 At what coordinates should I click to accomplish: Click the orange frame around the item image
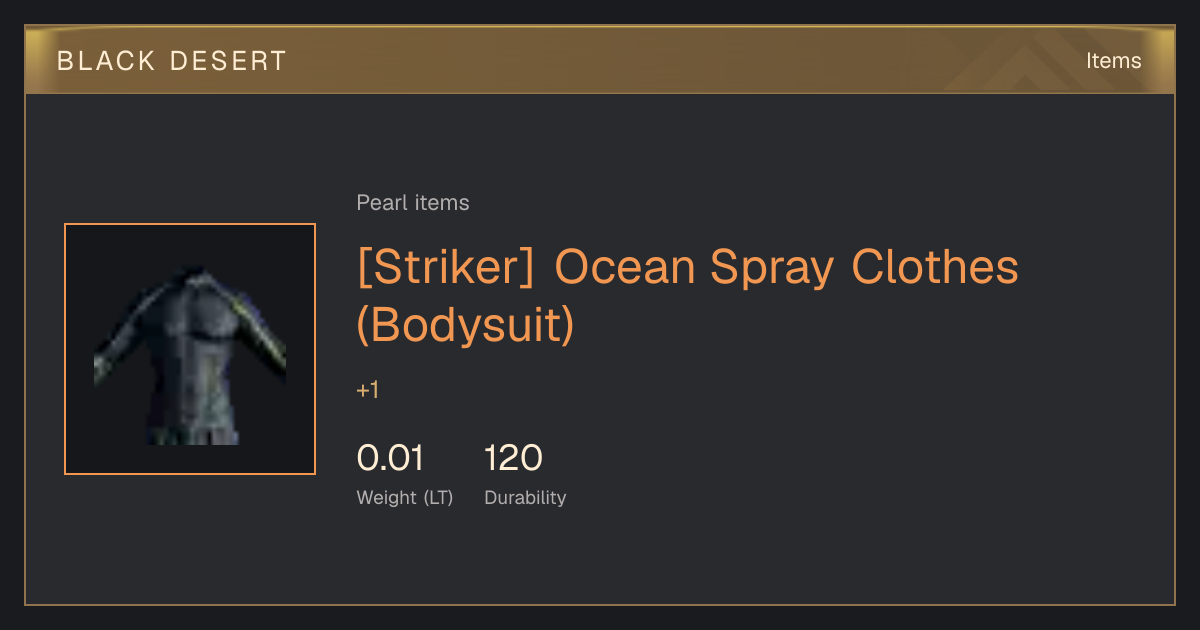tap(190, 225)
